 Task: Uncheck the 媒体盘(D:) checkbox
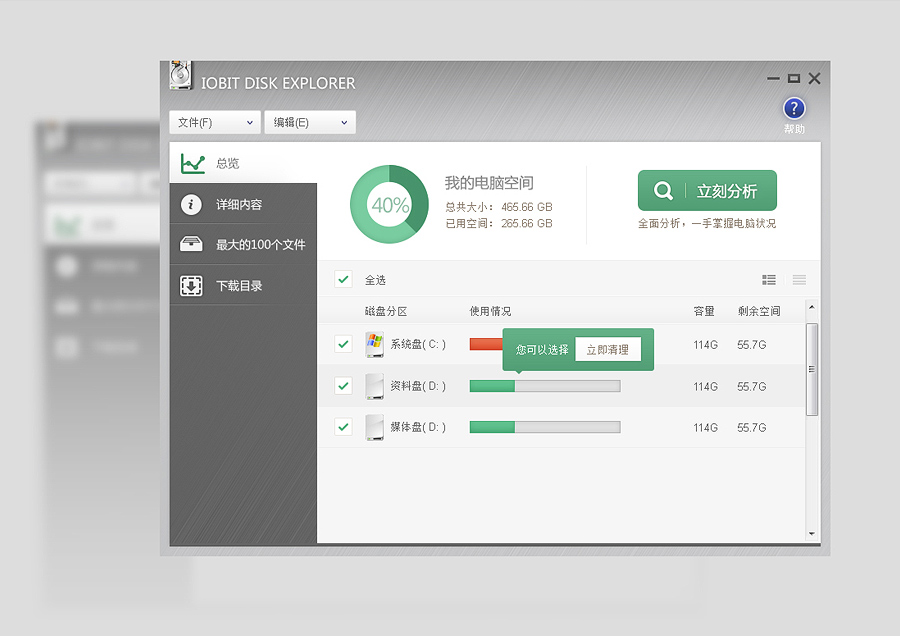click(343, 428)
